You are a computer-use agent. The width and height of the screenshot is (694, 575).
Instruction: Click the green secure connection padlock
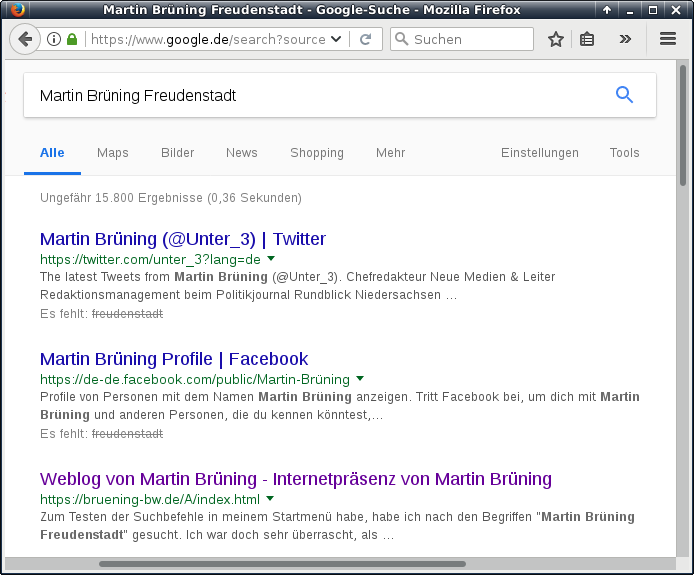pos(72,39)
